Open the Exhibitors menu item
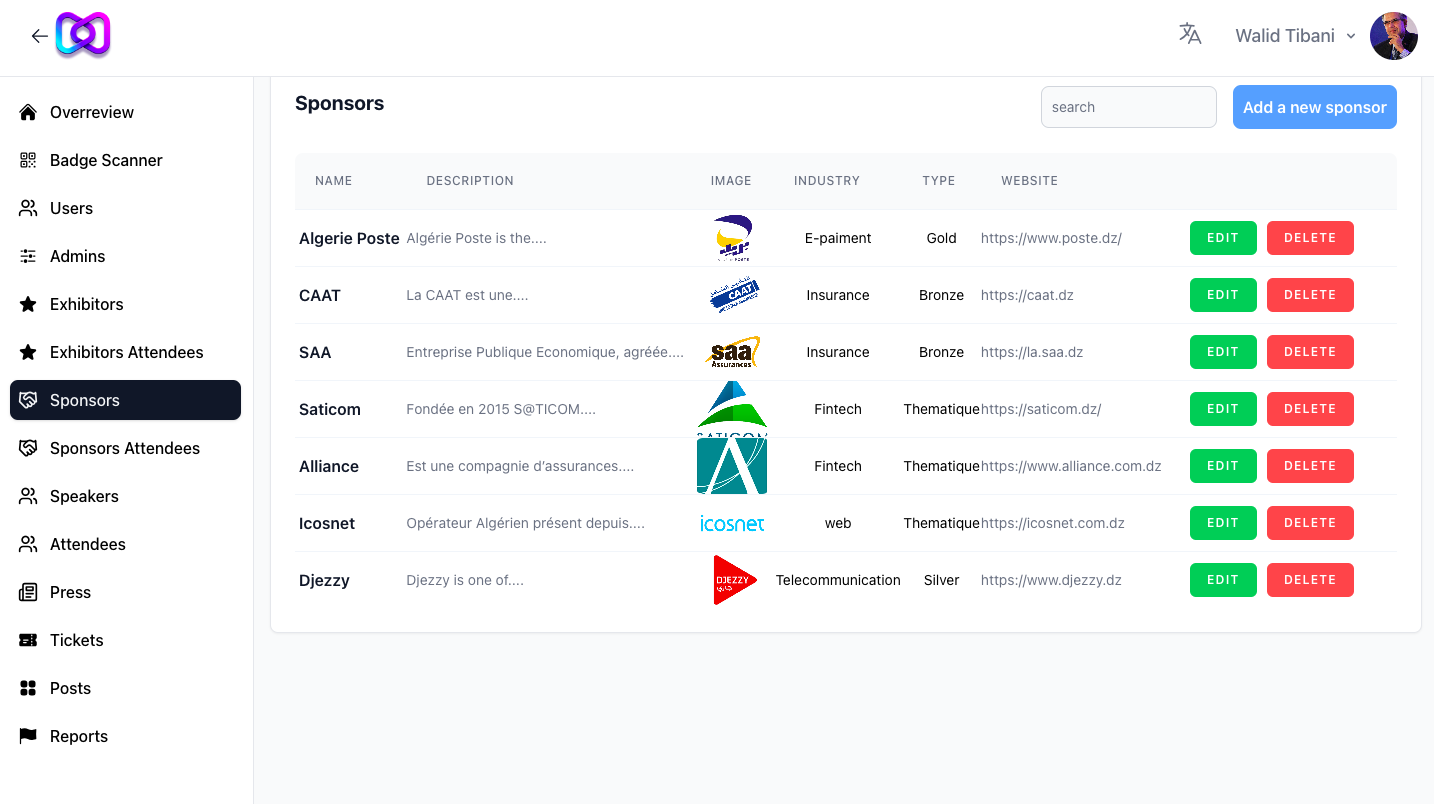This screenshot has width=1434, height=804. pos(87,304)
